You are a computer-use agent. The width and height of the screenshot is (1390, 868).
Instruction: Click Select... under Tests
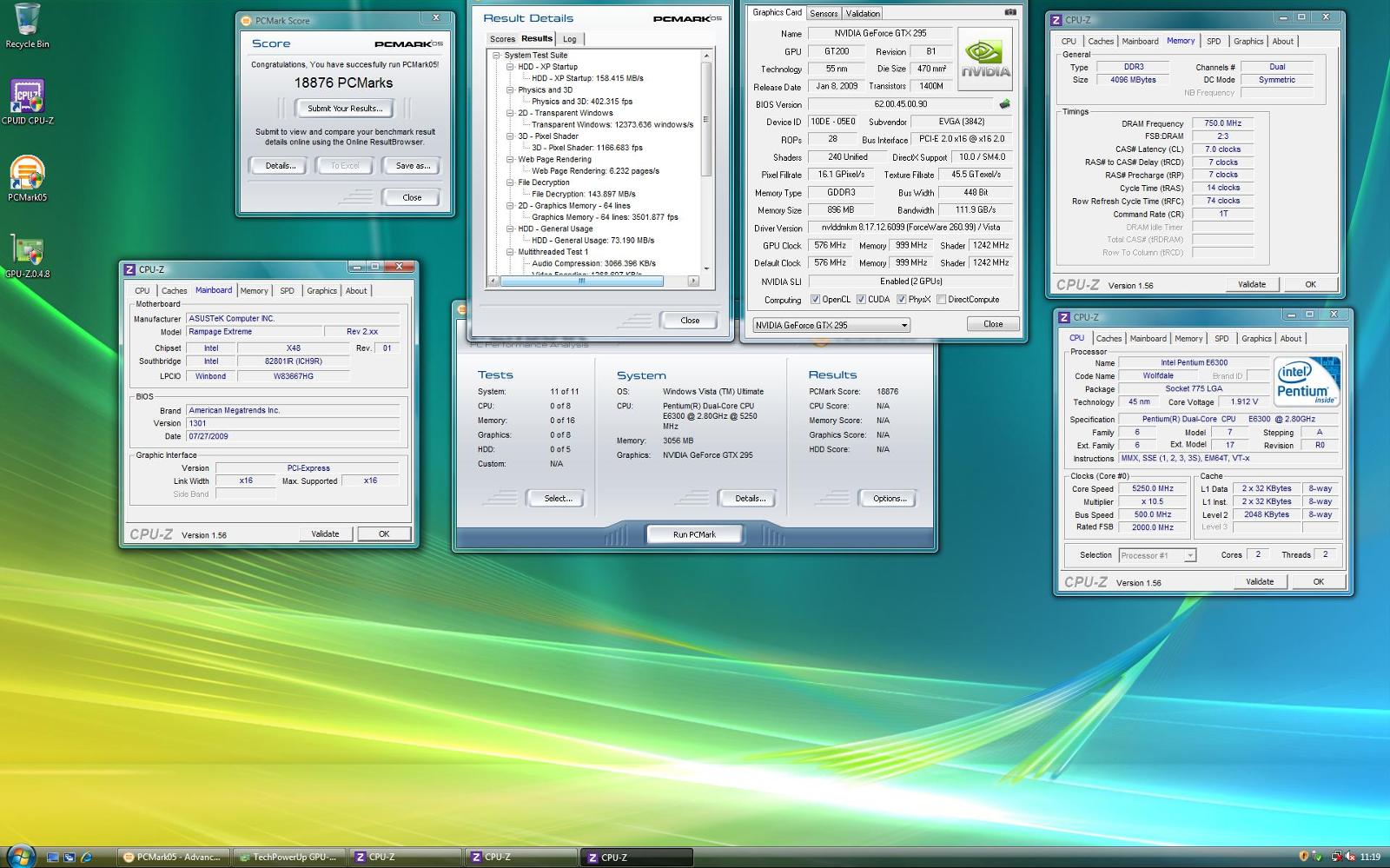[558, 499]
